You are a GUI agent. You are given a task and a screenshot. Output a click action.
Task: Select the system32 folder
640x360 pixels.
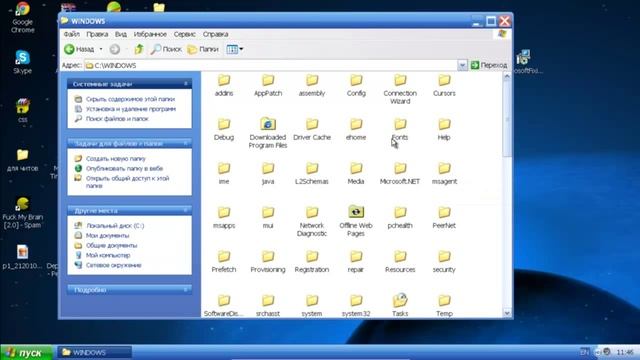coord(356,306)
